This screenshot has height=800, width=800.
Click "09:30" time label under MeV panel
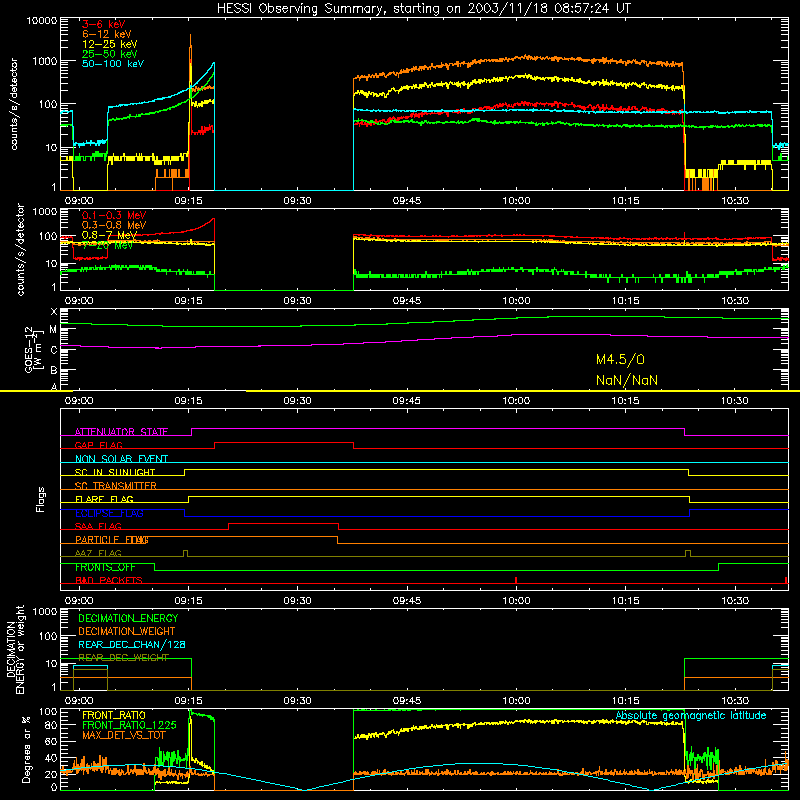(x=297, y=301)
